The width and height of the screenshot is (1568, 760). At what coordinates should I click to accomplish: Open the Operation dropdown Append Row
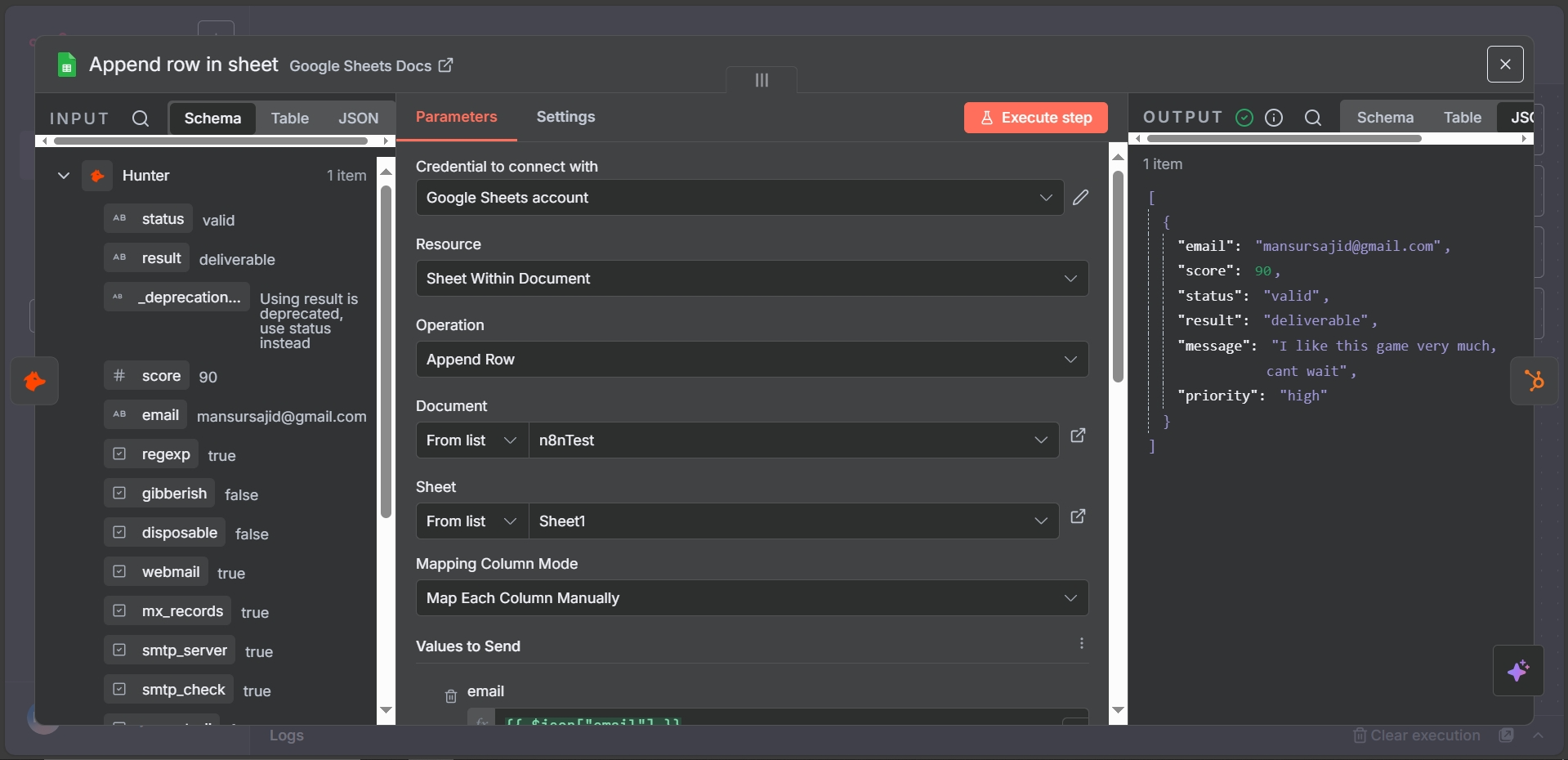752,360
